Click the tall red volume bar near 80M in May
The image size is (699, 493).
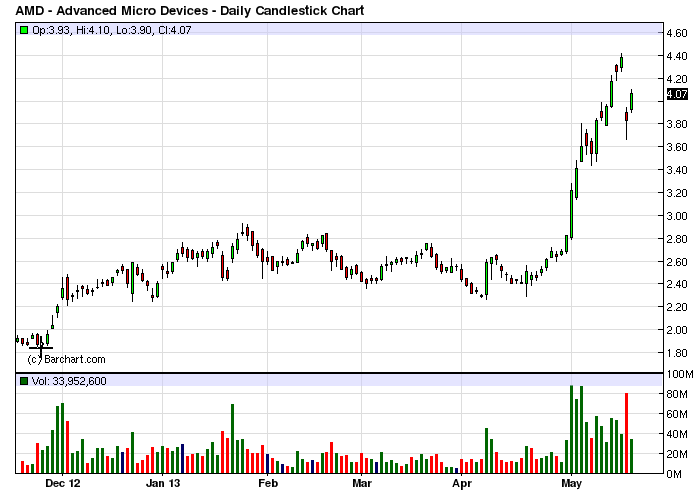[x=626, y=433]
